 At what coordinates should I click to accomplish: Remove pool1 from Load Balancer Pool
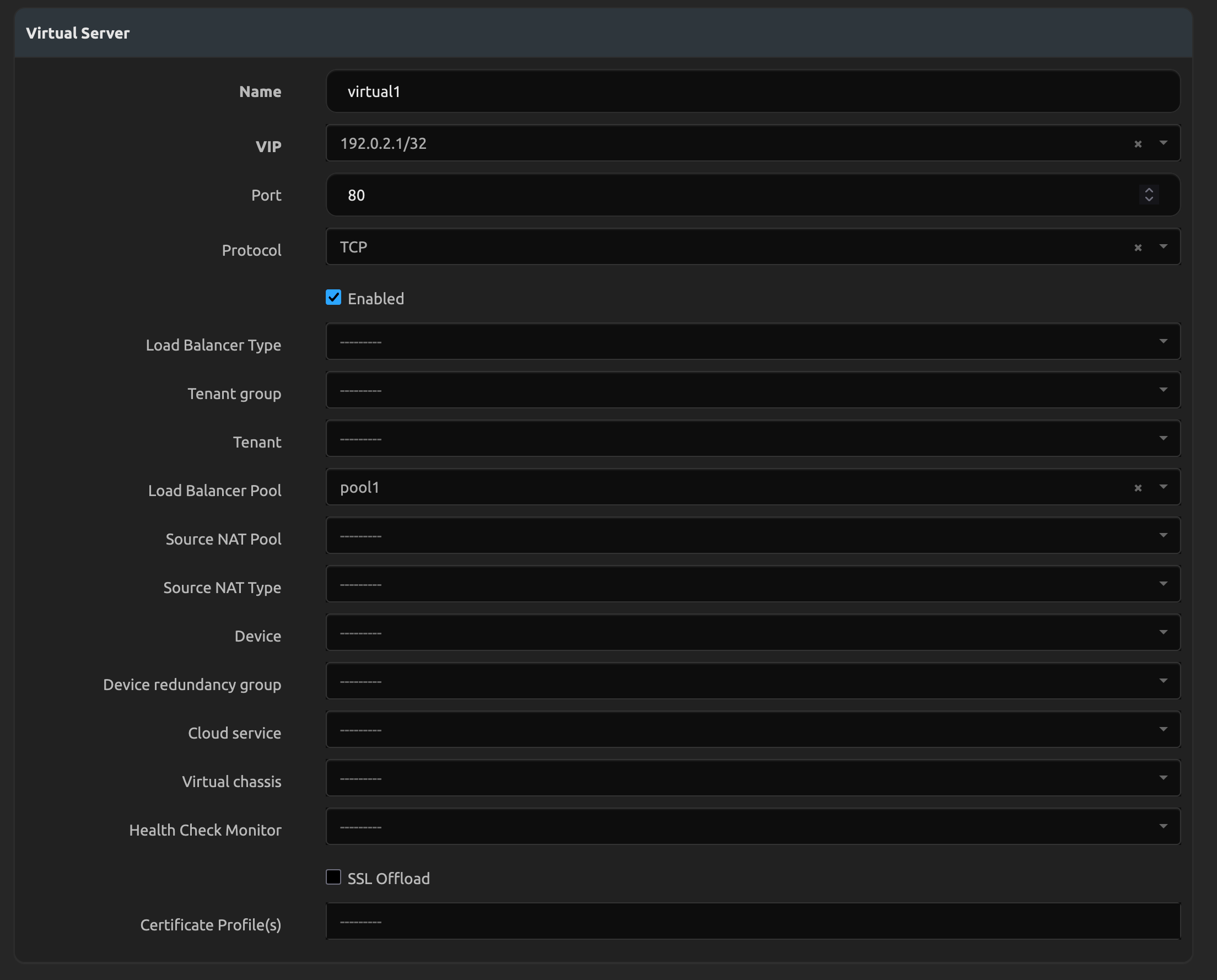(x=1138, y=488)
